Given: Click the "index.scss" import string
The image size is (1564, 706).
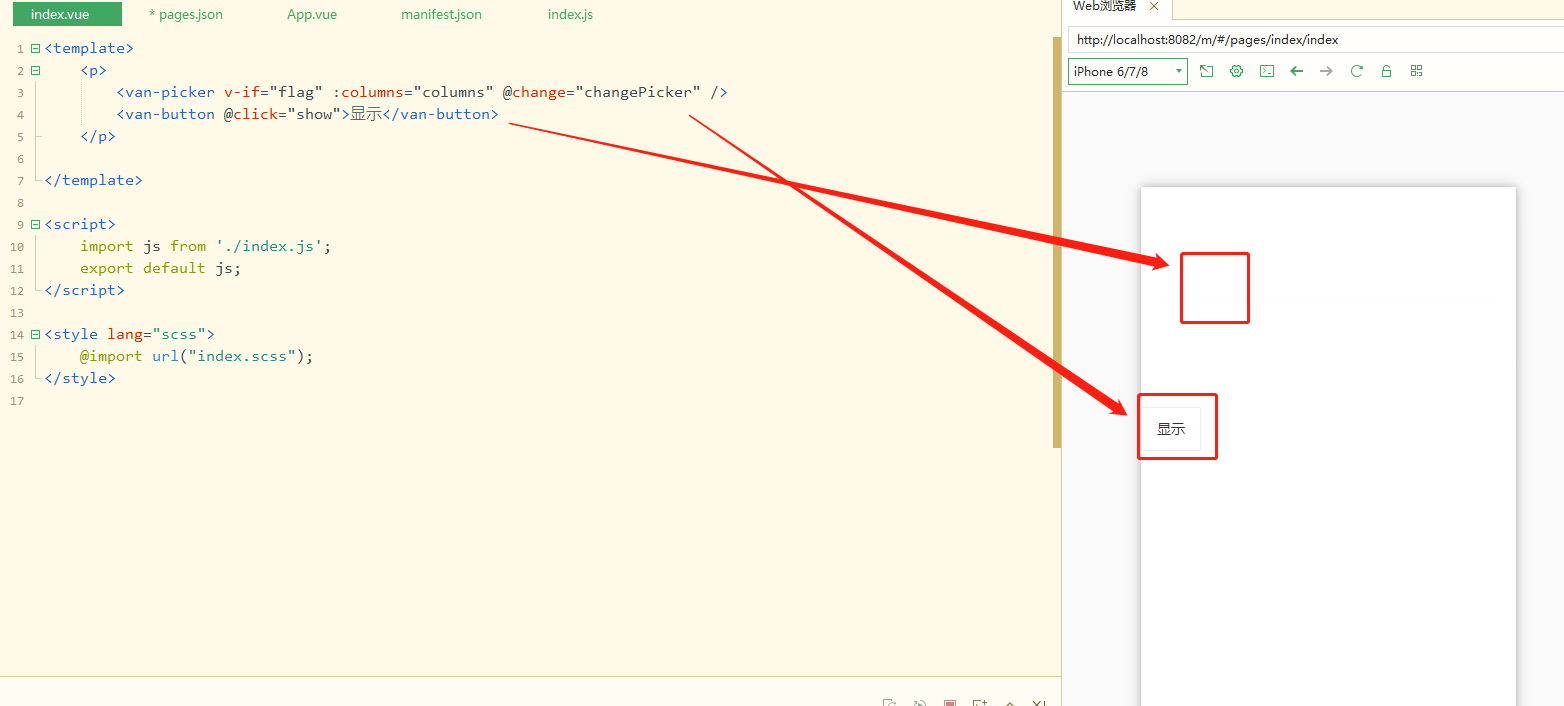Looking at the screenshot, I should (x=242, y=356).
